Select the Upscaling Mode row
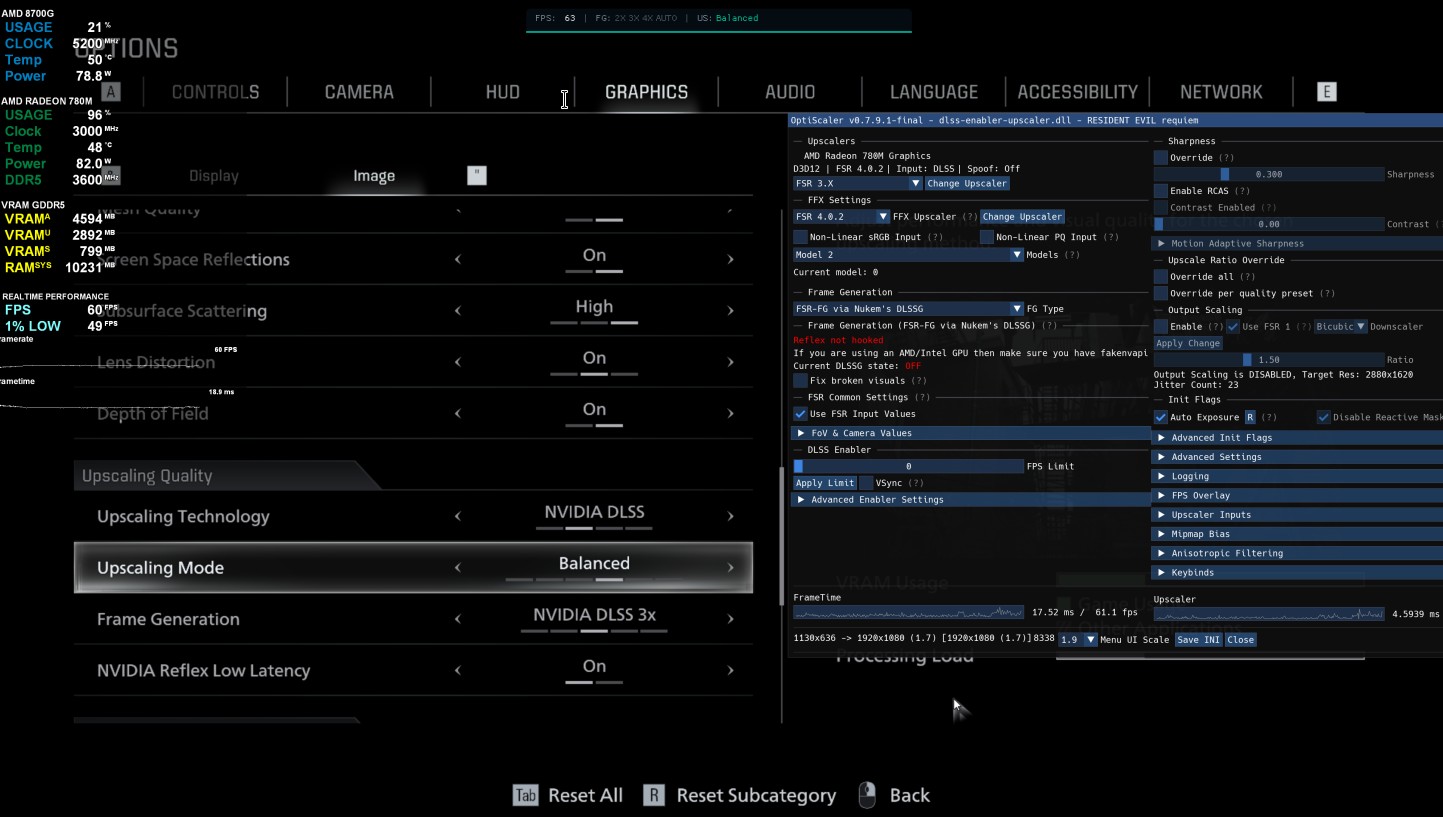The image size is (1443, 817). pyautogui.click(x=413, y=568)
